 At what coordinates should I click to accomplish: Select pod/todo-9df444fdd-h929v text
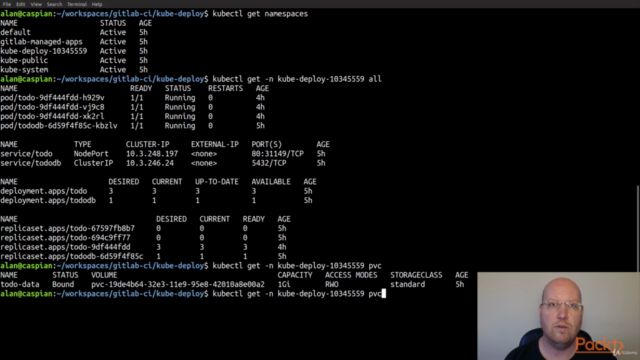[x=52, y=98]
